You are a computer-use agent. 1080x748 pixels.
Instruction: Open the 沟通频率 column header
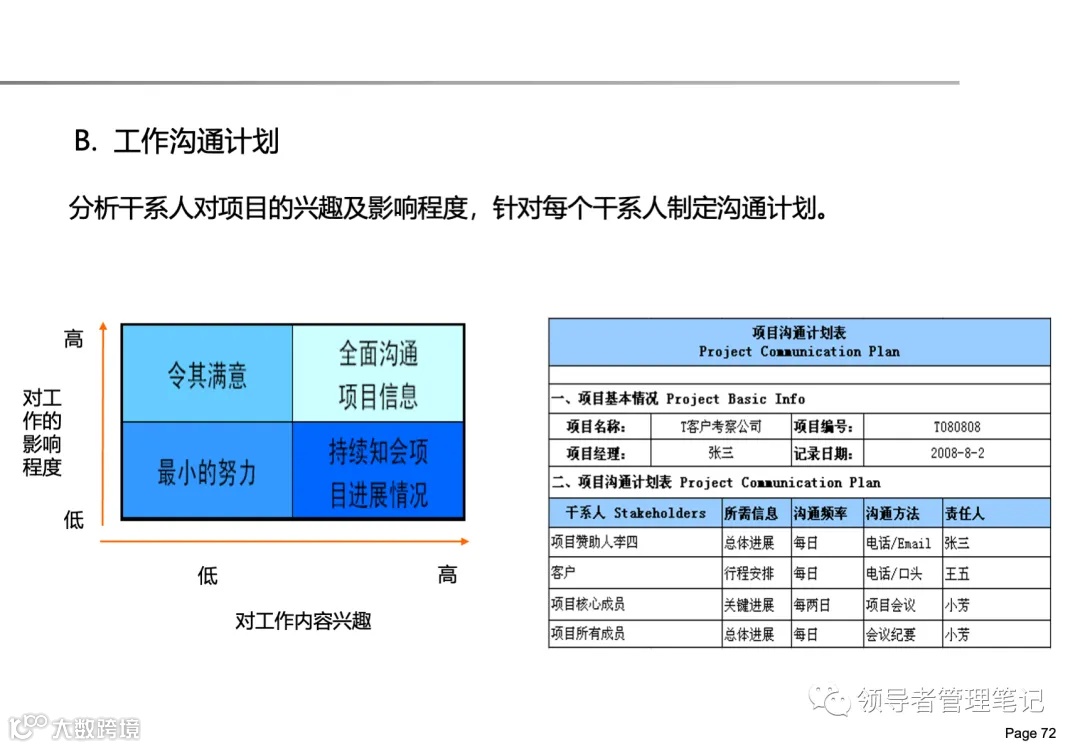coord(824,512)
